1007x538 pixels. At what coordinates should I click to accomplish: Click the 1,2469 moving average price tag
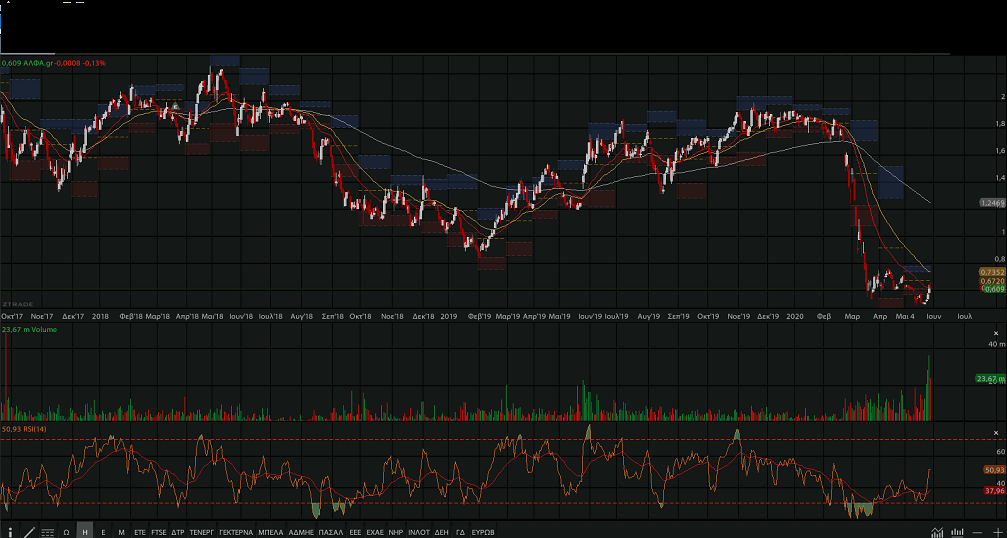(990, 203)
